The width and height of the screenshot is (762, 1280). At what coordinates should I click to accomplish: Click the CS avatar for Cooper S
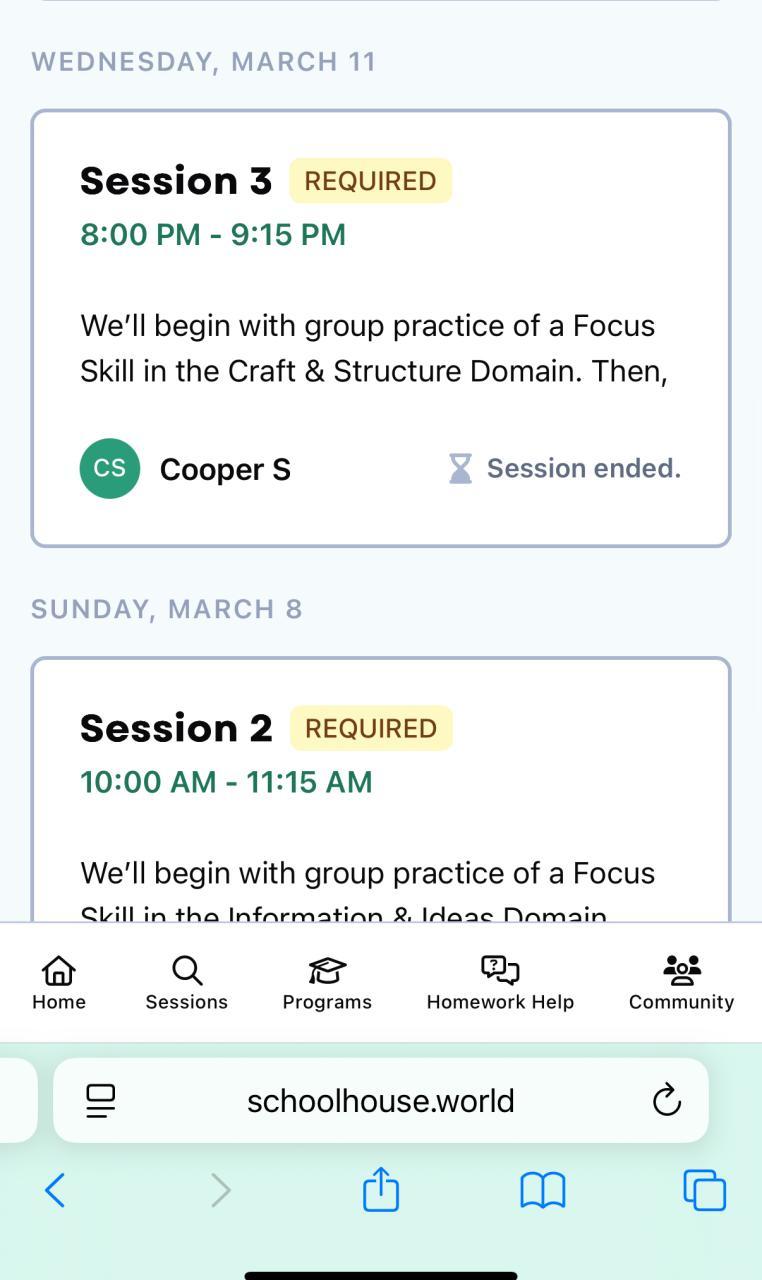point(110,468)
